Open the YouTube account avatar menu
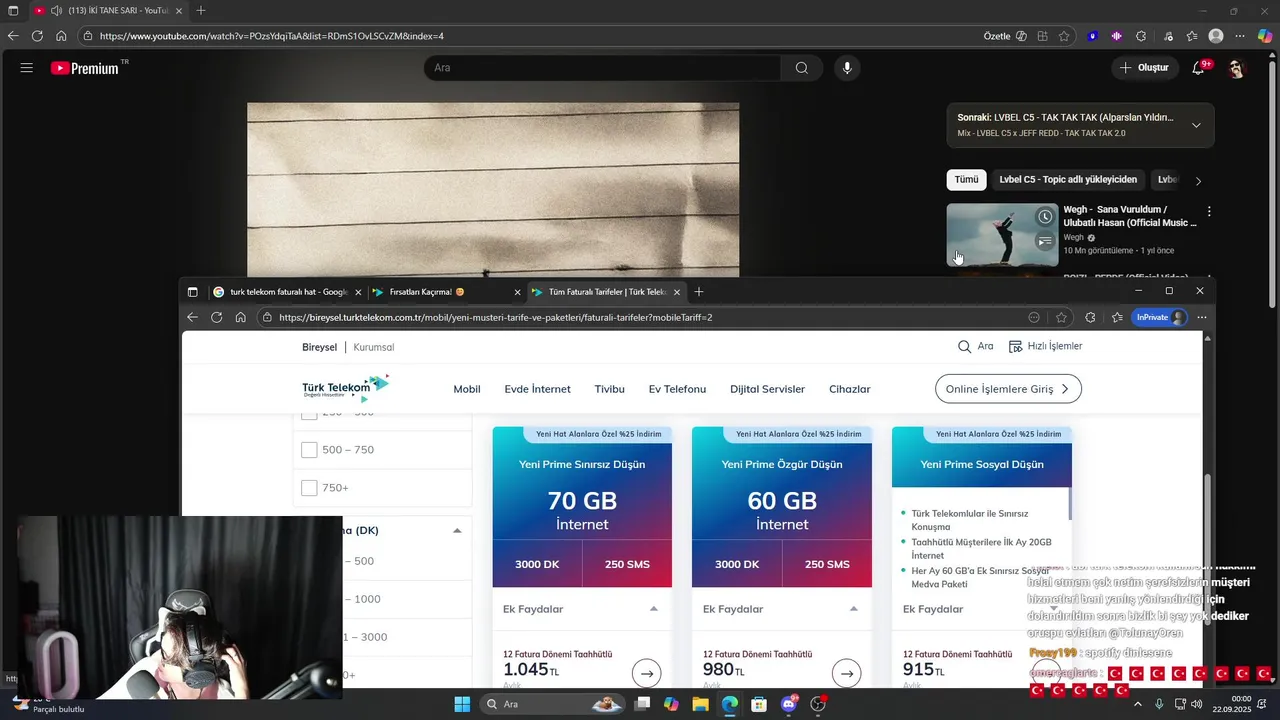This screenshot has width=1280, height=720. click(x=1237, y=68)
